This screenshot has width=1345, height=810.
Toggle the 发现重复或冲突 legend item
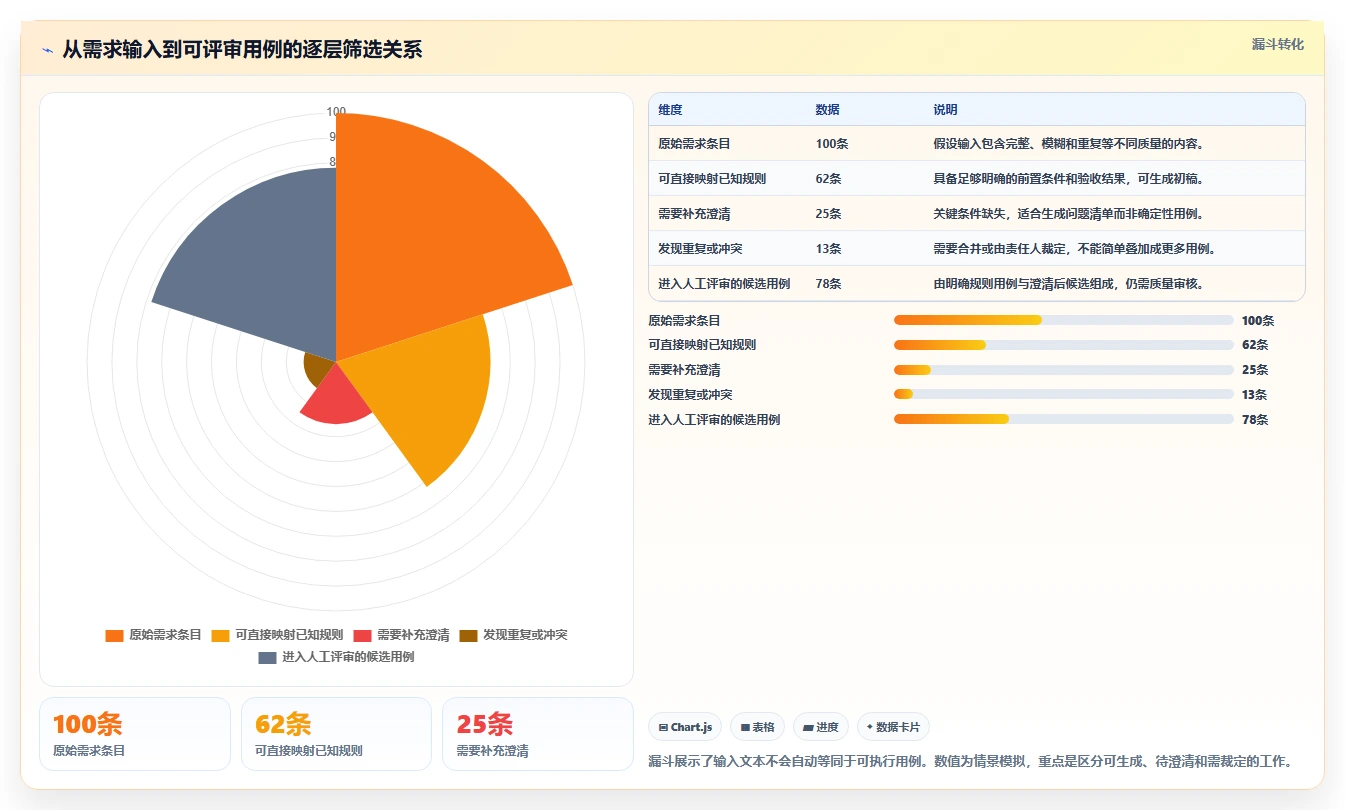[513, 635]
